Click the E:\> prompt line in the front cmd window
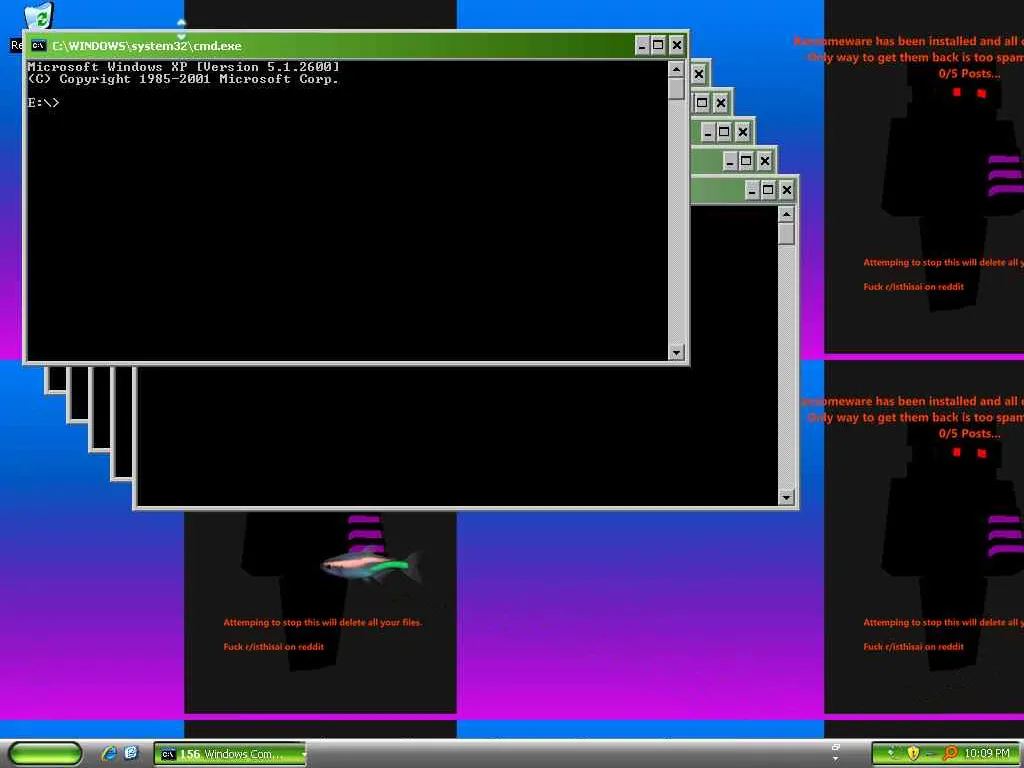The width and height of the screenshot is (1024, 768). coord(43,103)
